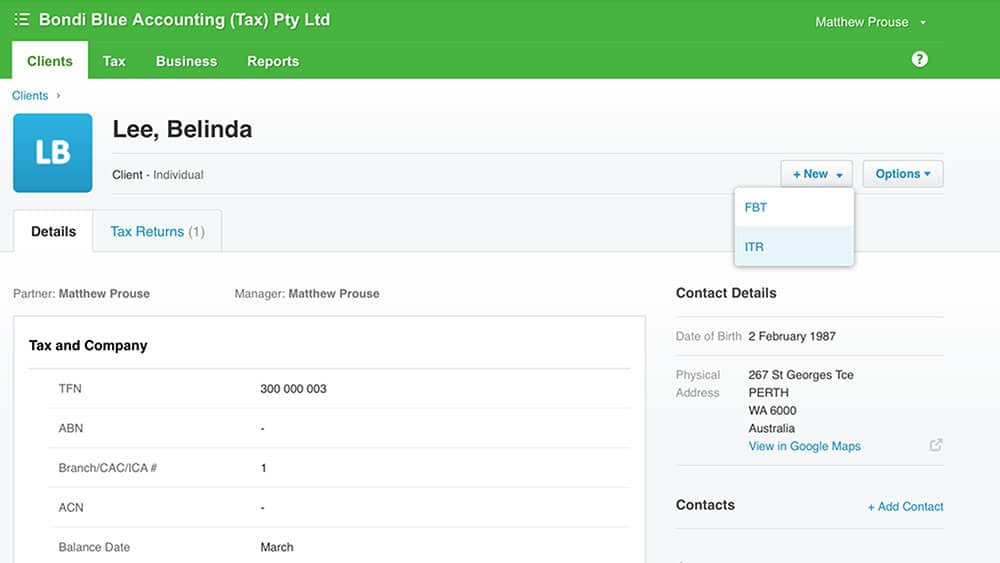Click the + Add Contact link
Image resolution: width=1000 pixels, height=563 pixels.
click(x=905, y=507)
